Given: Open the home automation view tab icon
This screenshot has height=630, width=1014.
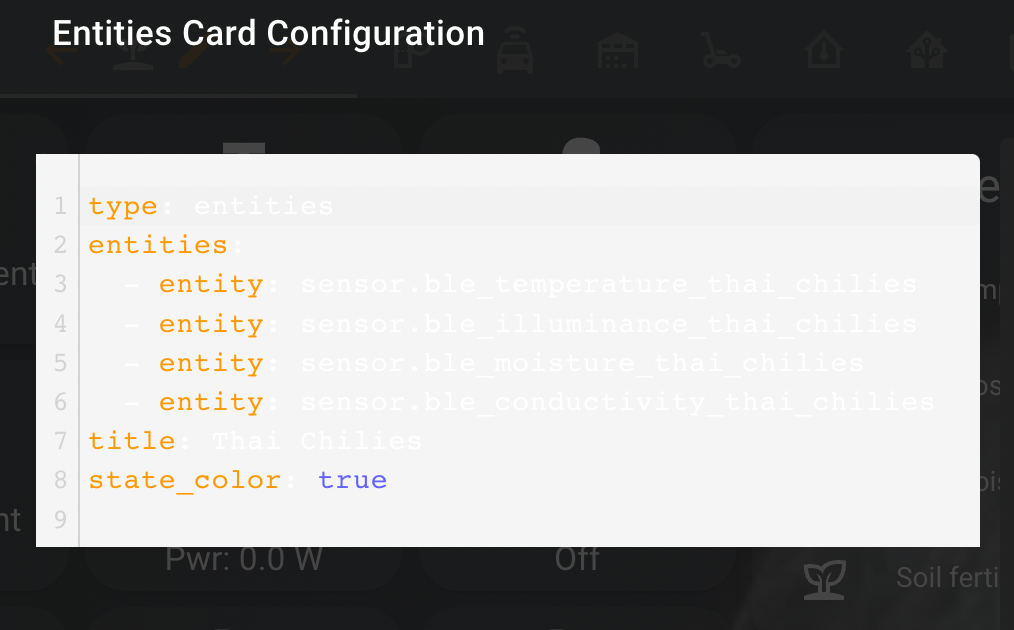Looking at the screenshot, I should pyautogui.click(x=926, y=50).
